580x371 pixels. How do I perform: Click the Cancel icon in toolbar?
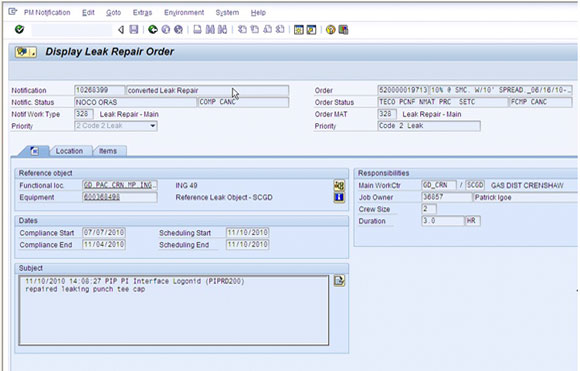tap(178, 30)
